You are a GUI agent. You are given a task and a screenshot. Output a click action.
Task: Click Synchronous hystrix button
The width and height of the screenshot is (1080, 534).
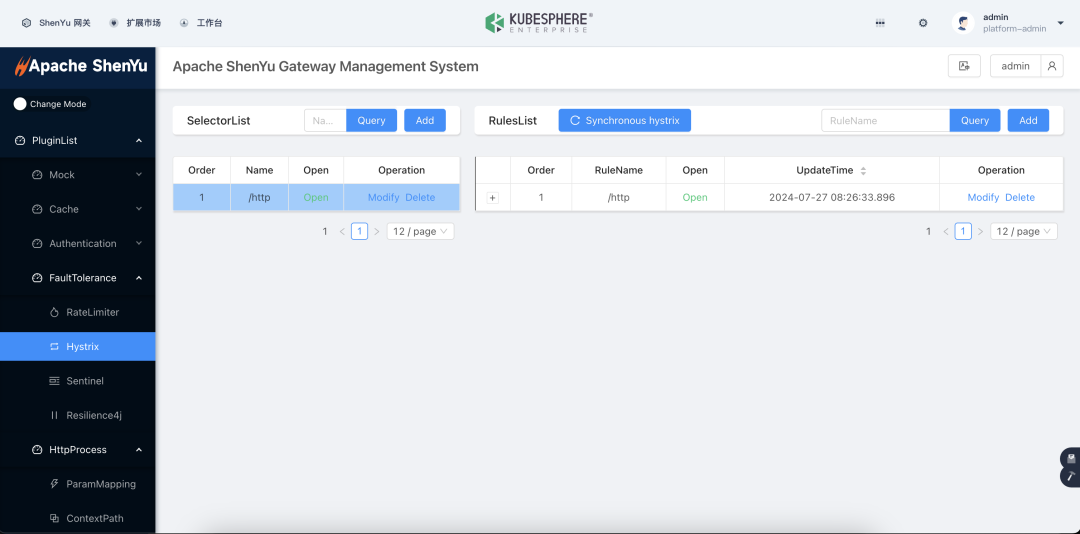point(625,121)
